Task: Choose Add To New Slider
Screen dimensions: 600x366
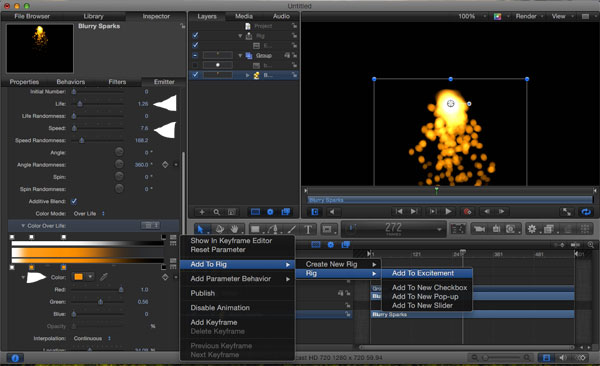Action: (x=422, y=305)
